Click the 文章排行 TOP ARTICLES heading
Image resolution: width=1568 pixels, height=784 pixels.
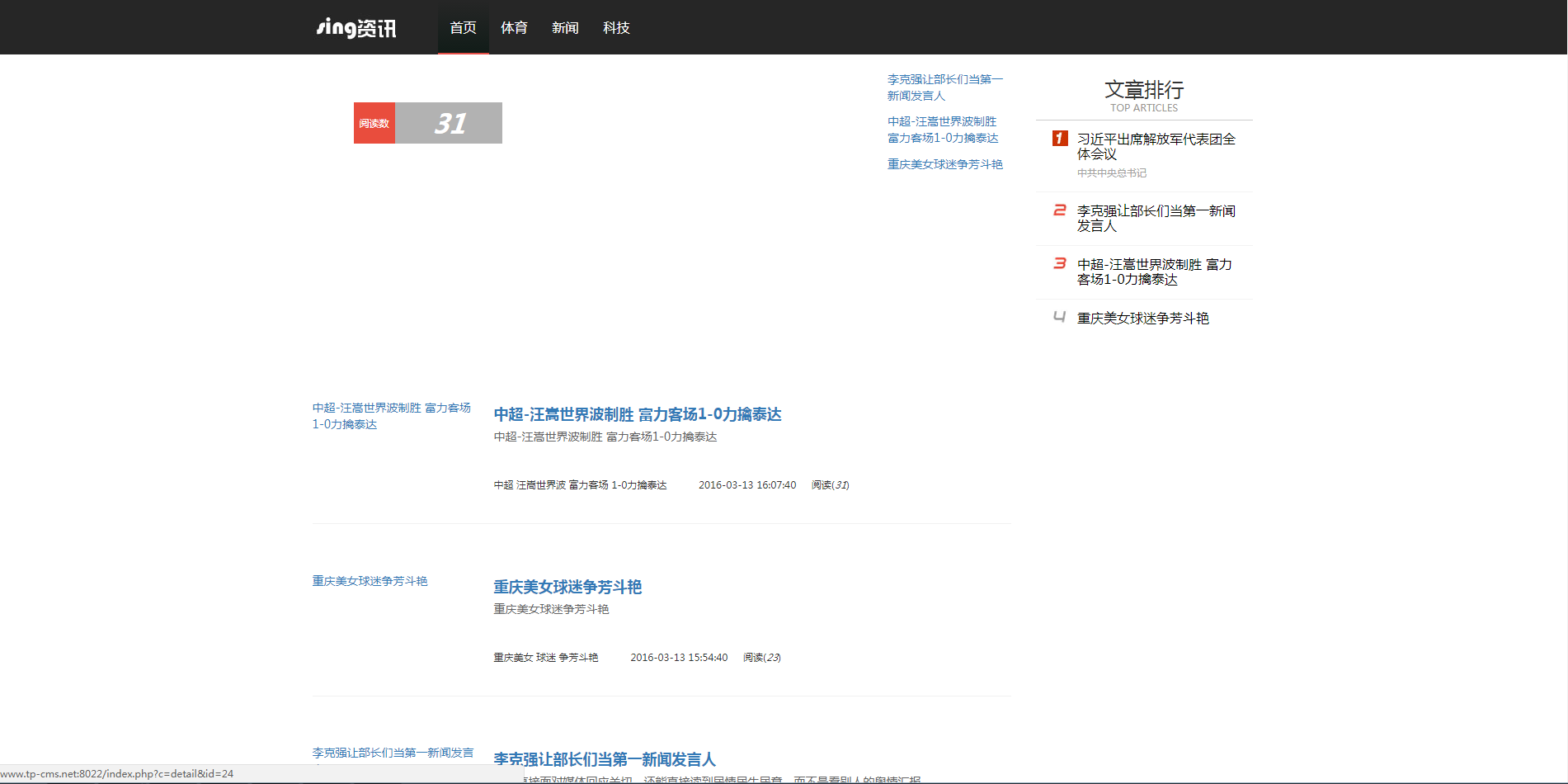(1144, 96)
